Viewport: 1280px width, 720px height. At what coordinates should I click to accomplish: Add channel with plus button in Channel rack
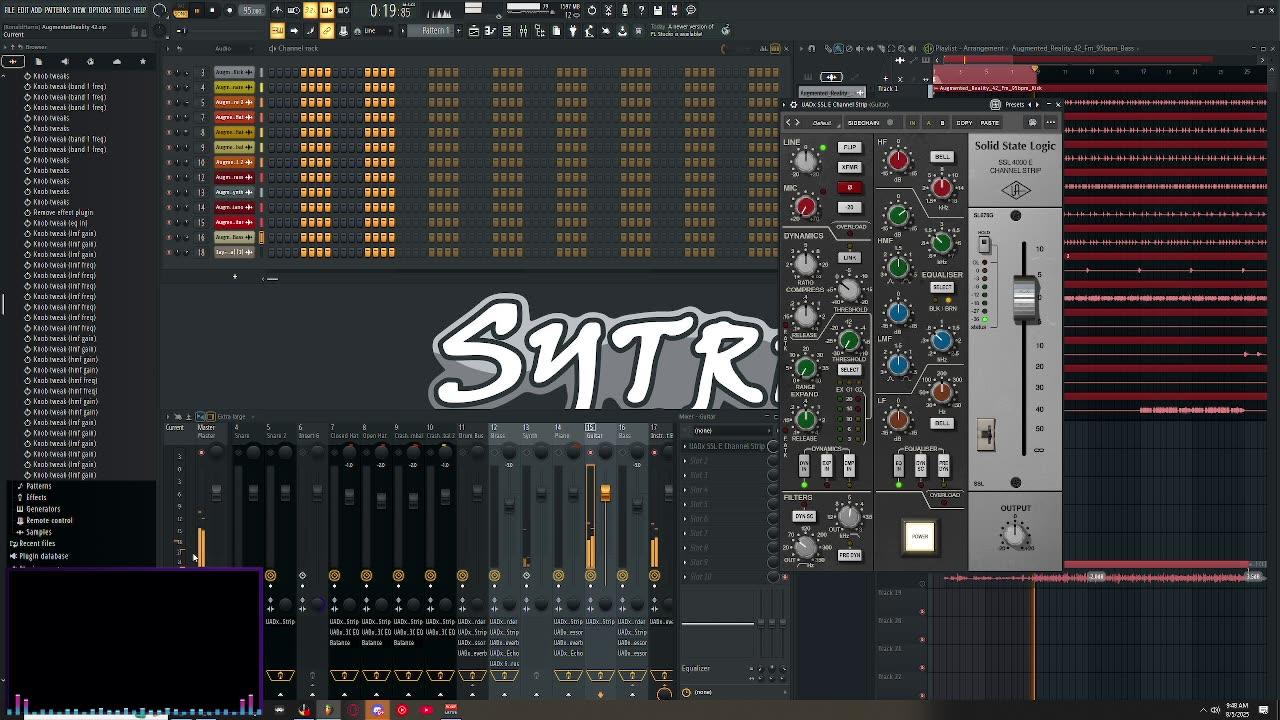tap(235, 277)
